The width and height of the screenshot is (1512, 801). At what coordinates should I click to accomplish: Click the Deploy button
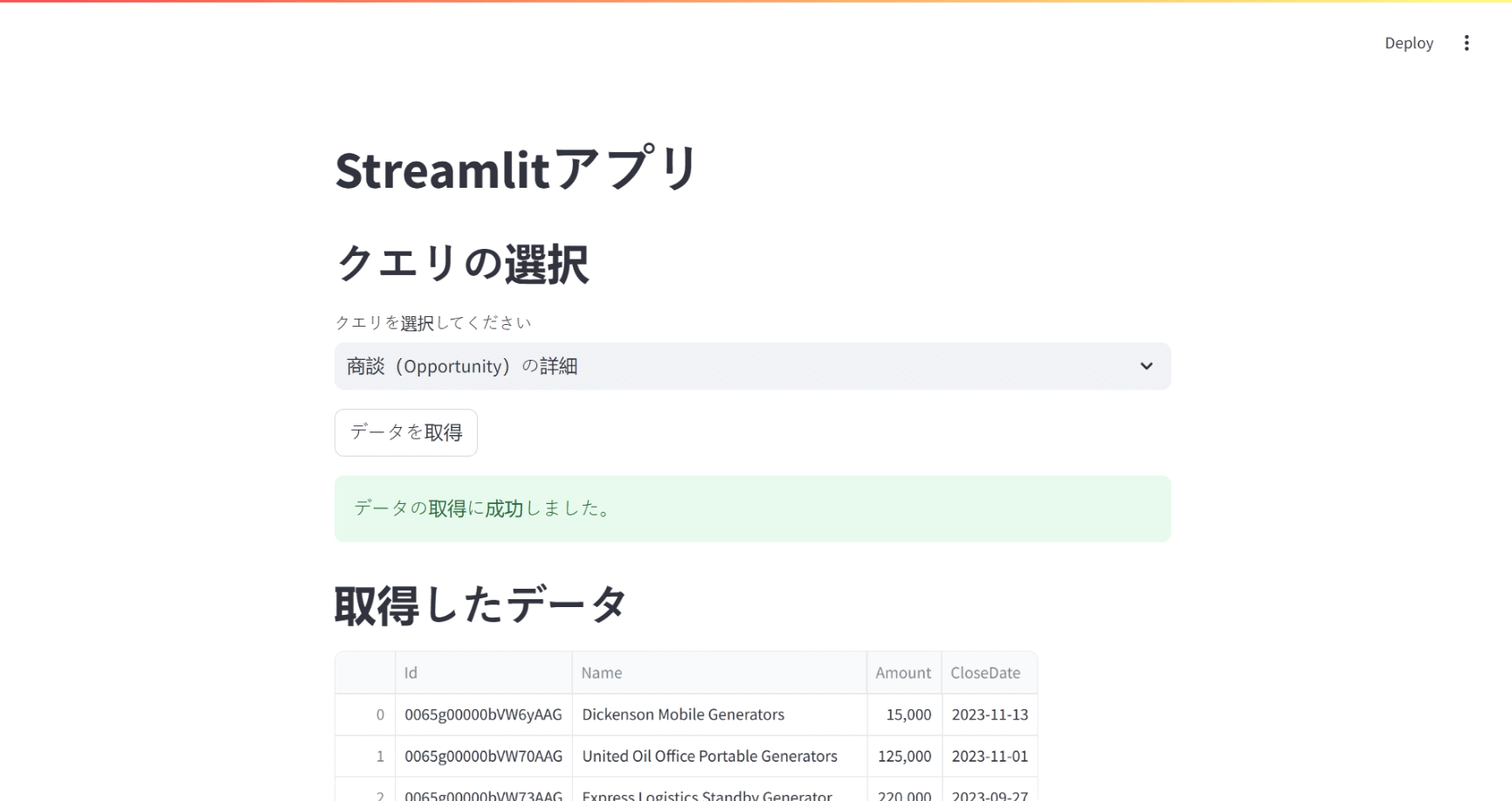coord(1408,43)
